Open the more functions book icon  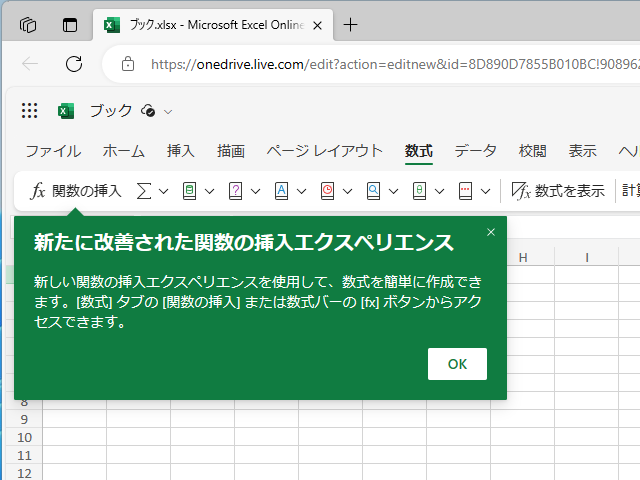coord(465,191)
